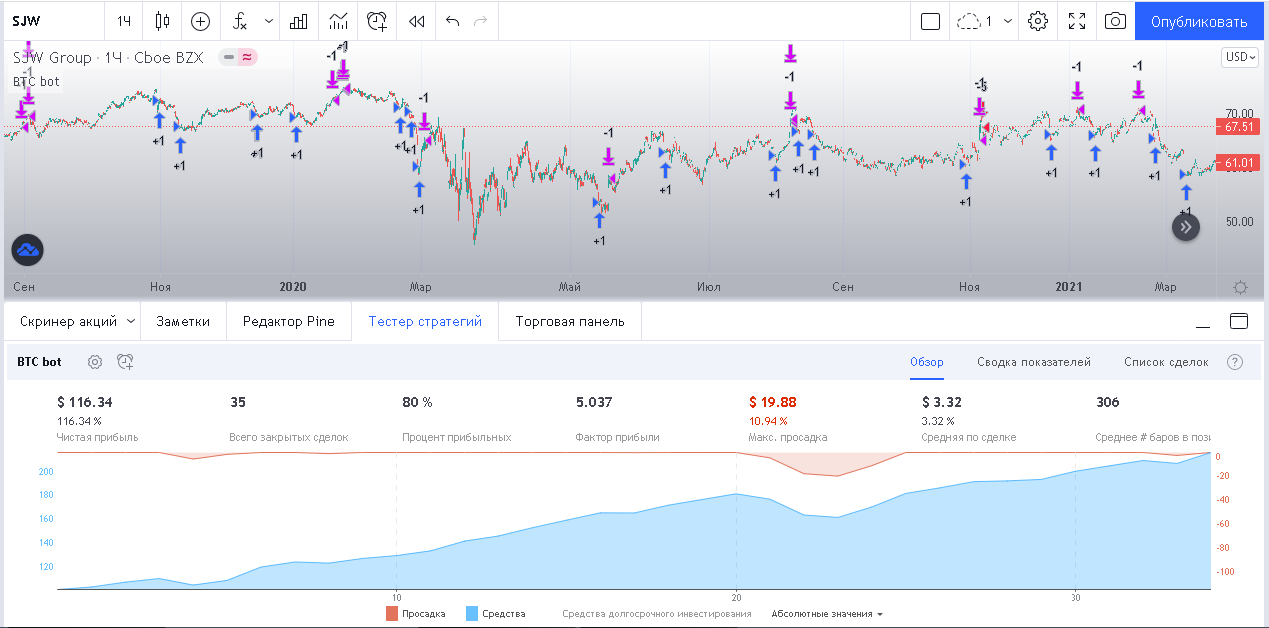Open the fx indicators menu
The width and height of the screenshot is (1269, 628).
(240, 21)
